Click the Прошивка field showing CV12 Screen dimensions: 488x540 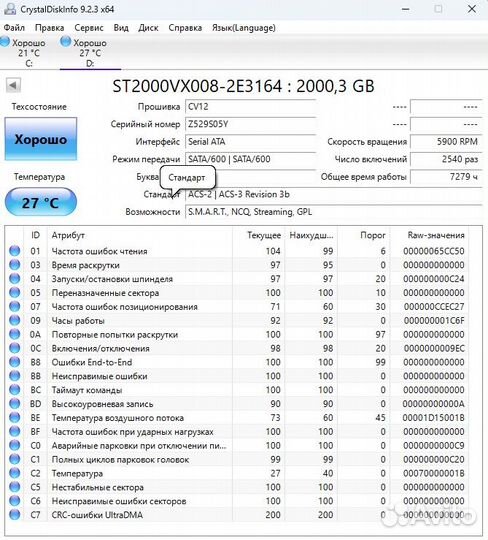pos(251,107)
